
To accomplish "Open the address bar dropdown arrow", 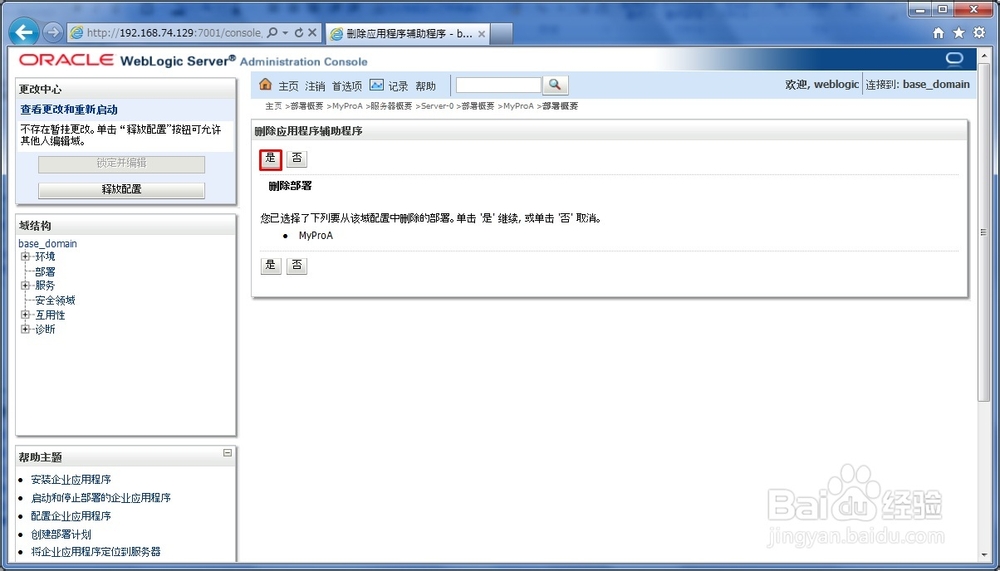I will (x=285, y=33).
